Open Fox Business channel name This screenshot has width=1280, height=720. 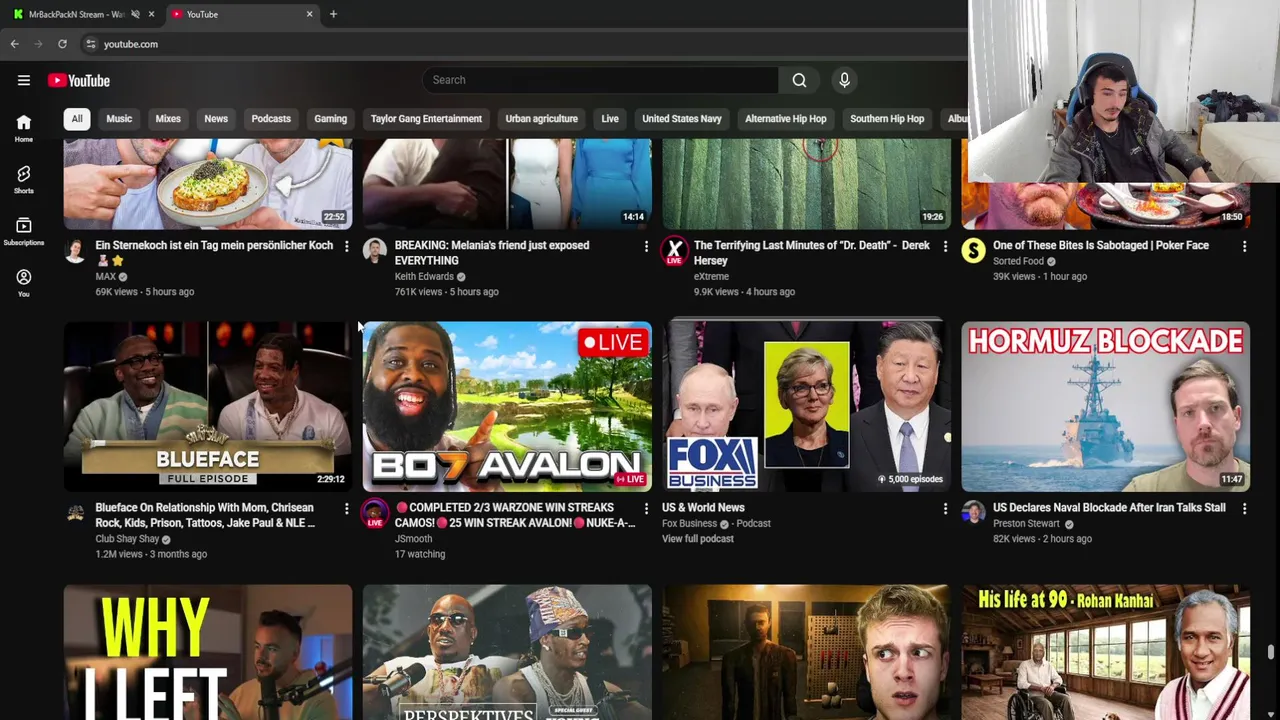tap(689, 523)
